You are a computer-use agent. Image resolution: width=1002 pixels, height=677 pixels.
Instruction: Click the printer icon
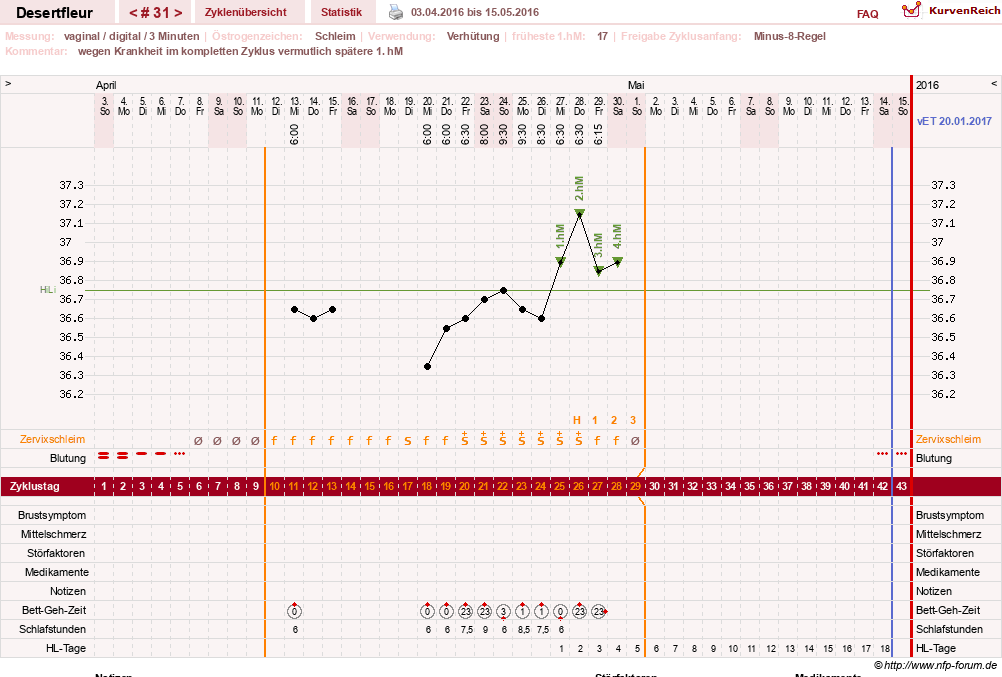pyautogui.click(x=396, y=12)
